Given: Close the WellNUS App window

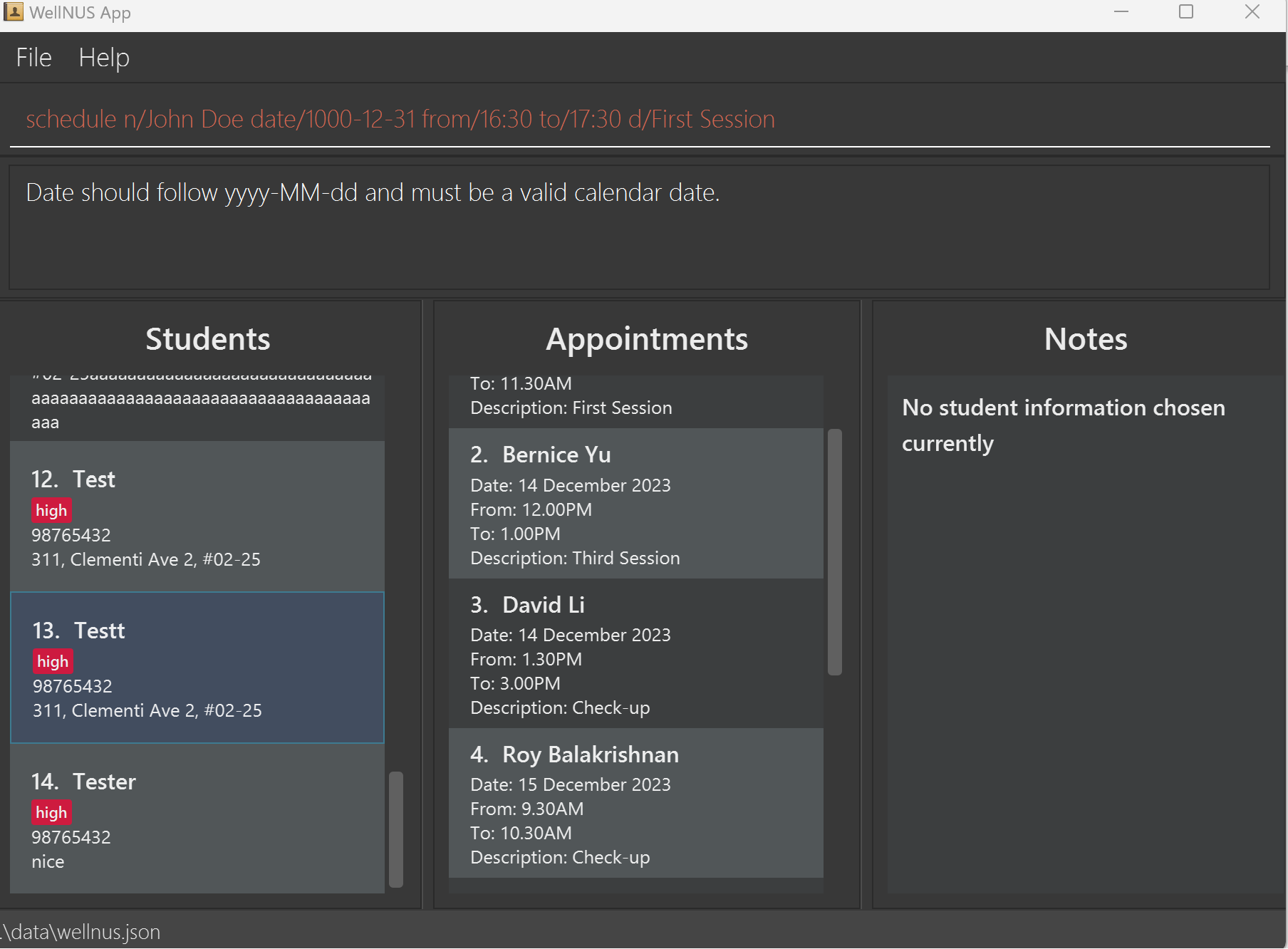Looking at the screenshot, I should (x=1252, y=12).
